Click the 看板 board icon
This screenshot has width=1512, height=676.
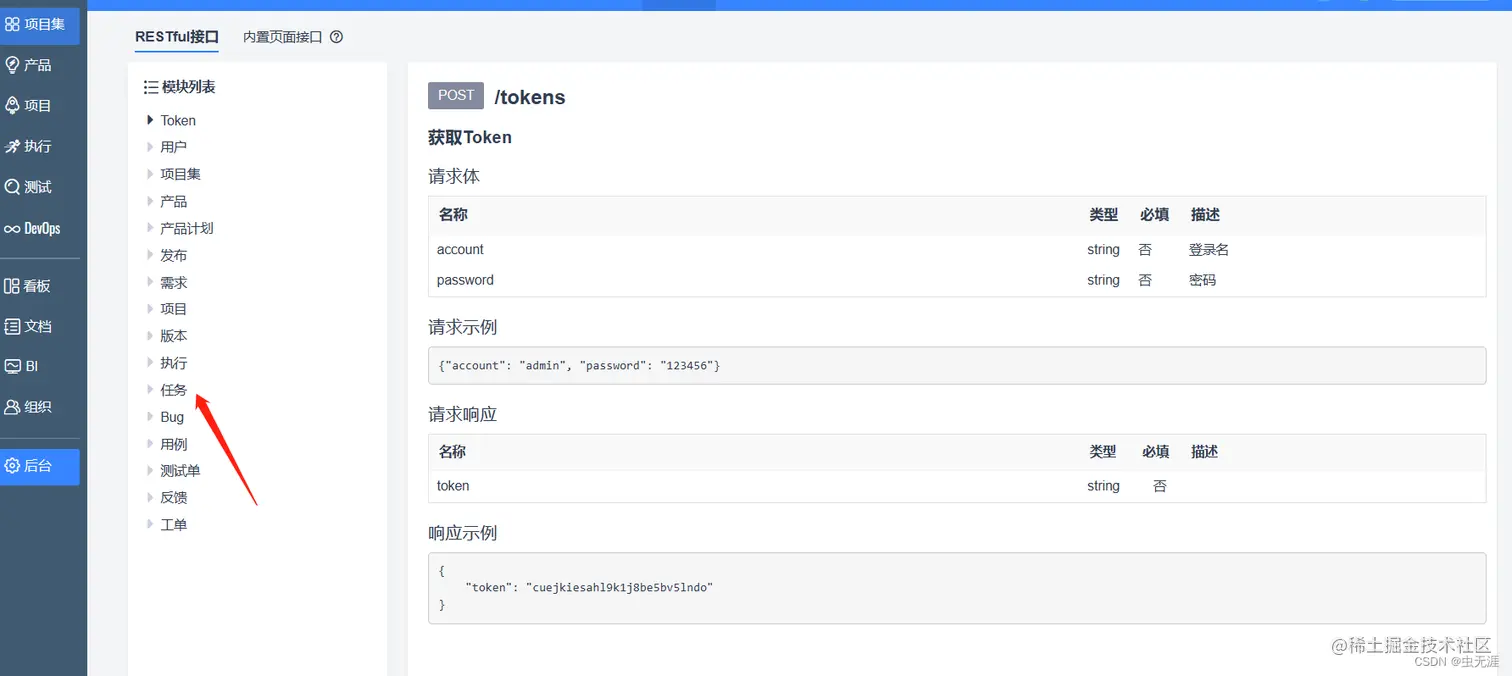12,286
